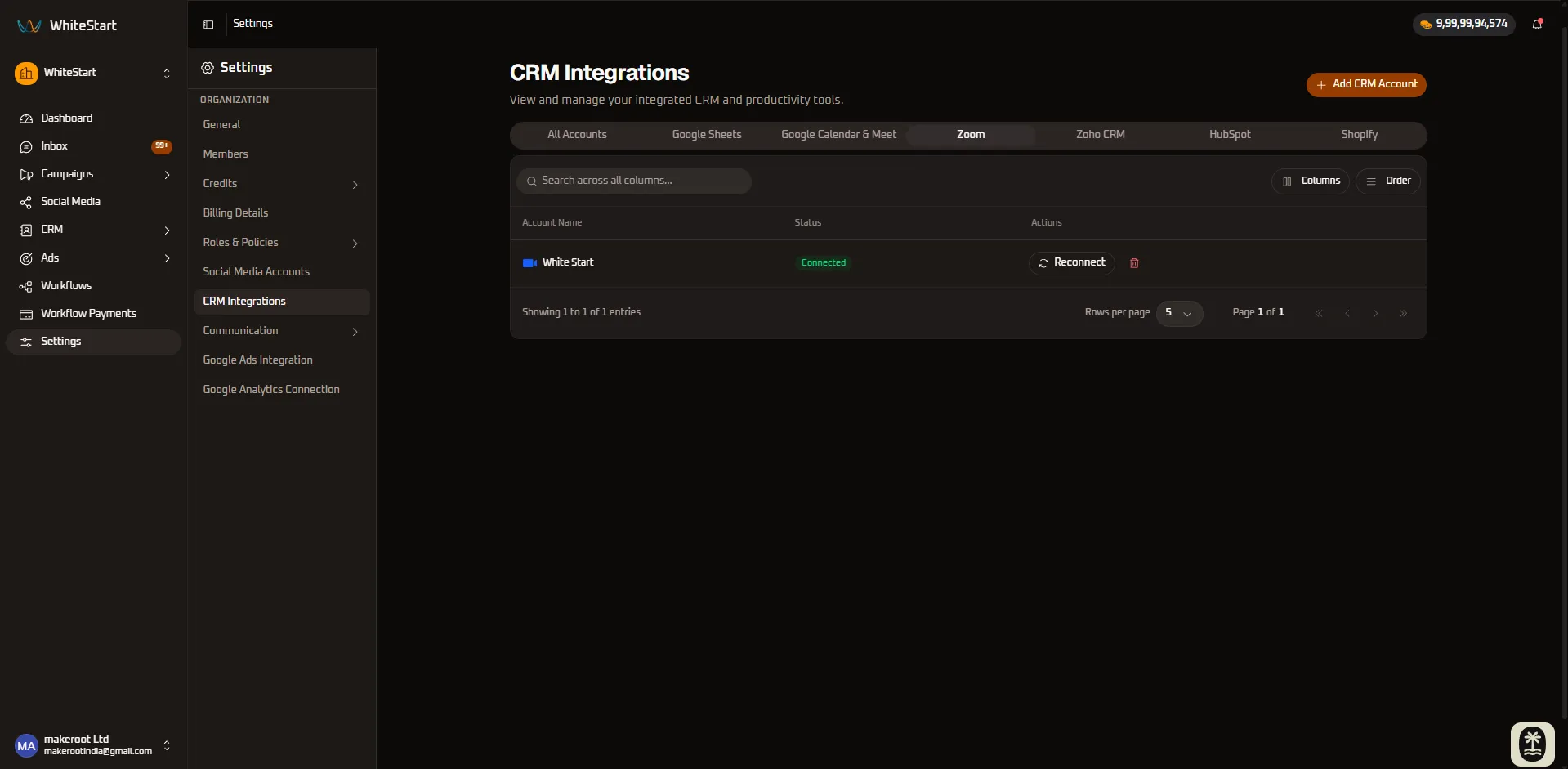
Task: Click the MA user avatar
Action: coord(26,745)
